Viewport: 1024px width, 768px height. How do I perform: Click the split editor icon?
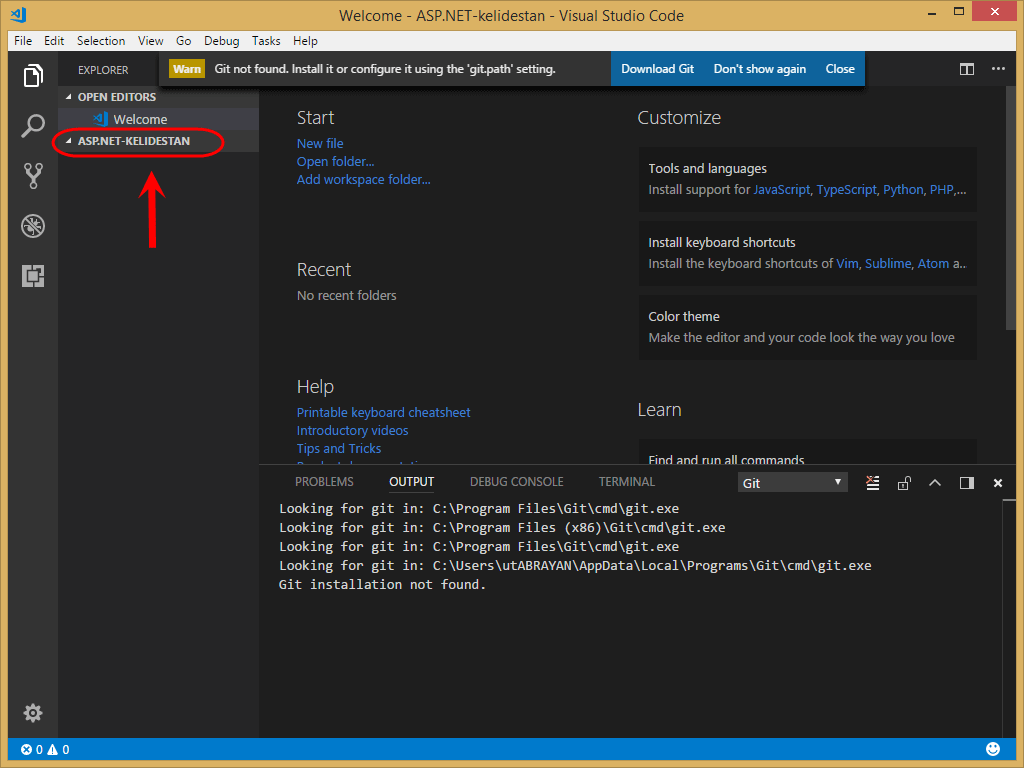pos(967,69)
